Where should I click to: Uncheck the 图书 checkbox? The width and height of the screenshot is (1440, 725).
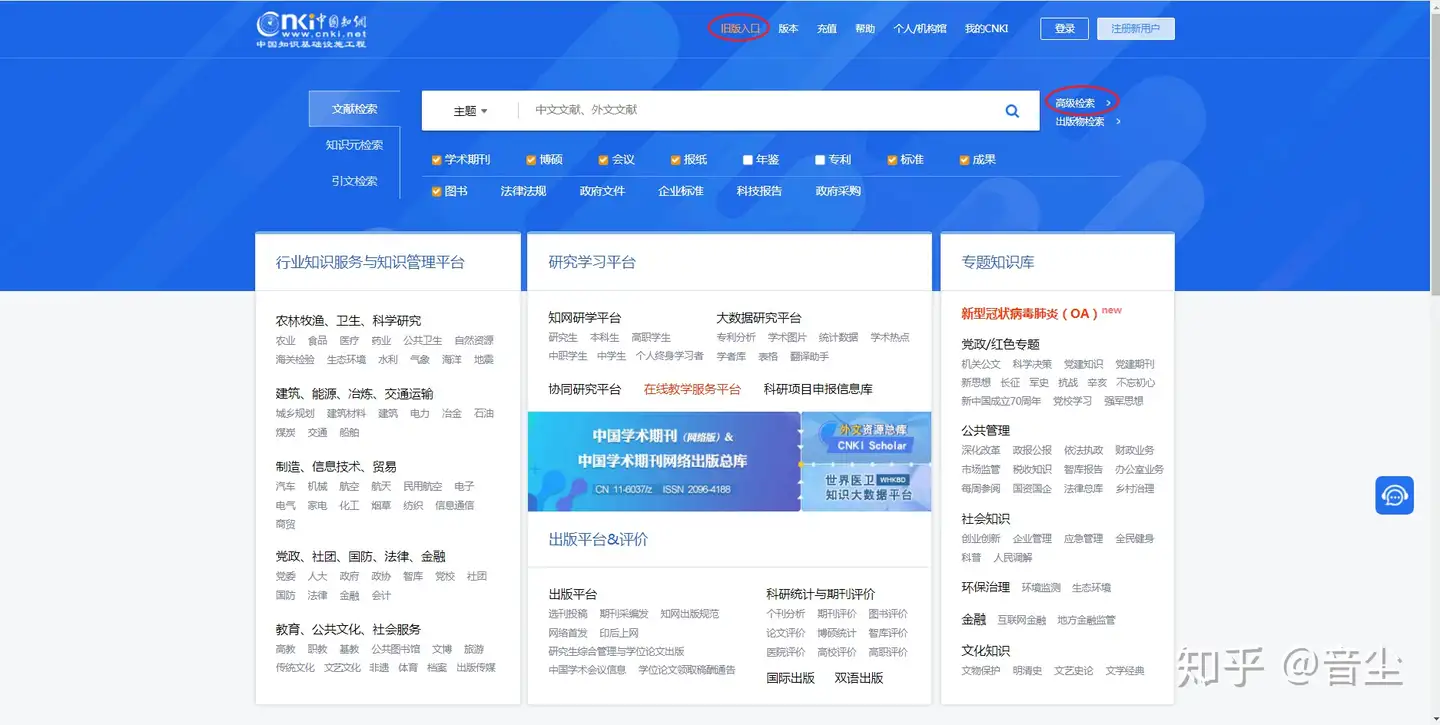pyautogui.click(x=436, y=191)
